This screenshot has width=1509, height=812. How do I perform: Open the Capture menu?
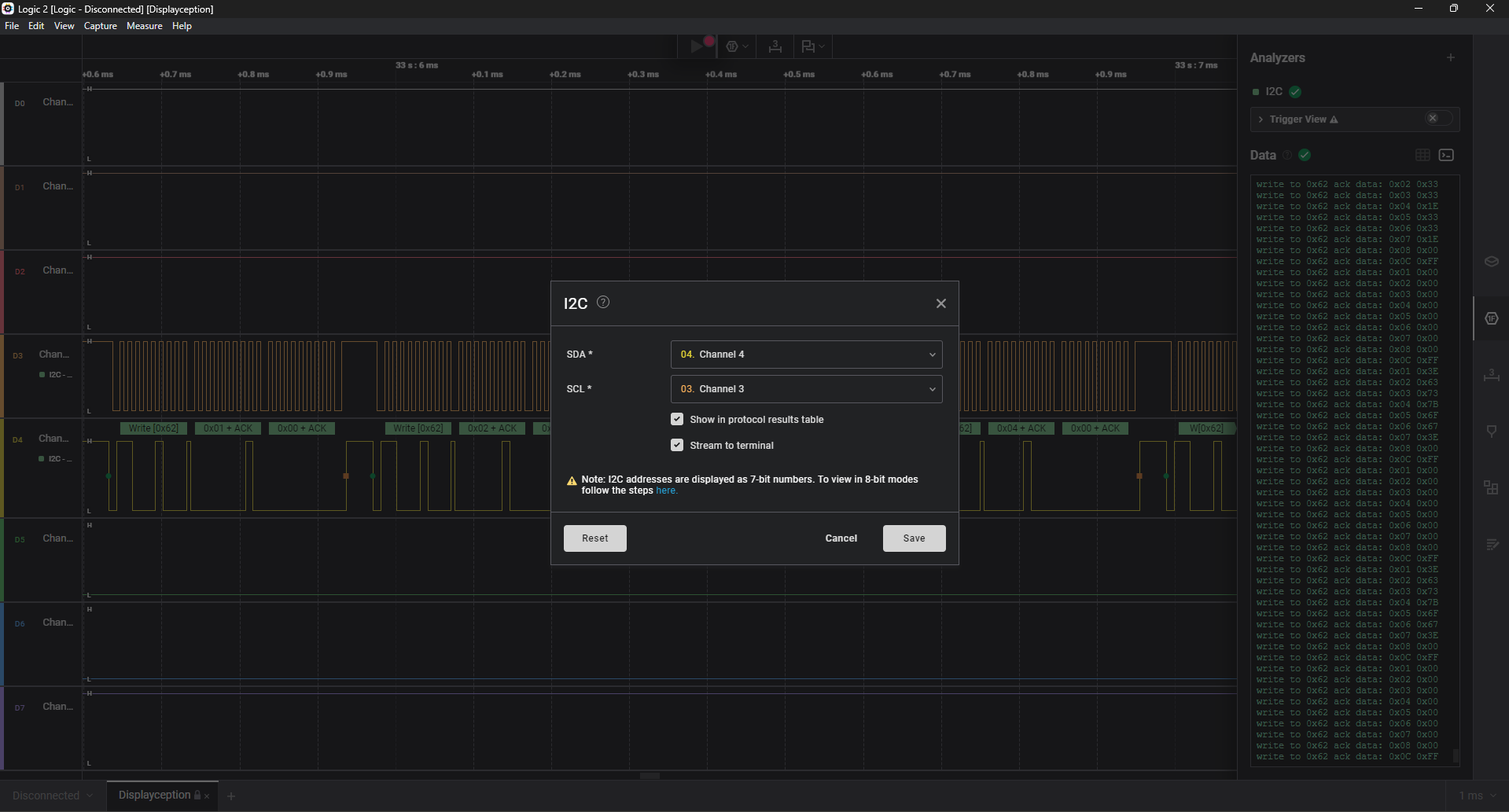tap(100, 26)
